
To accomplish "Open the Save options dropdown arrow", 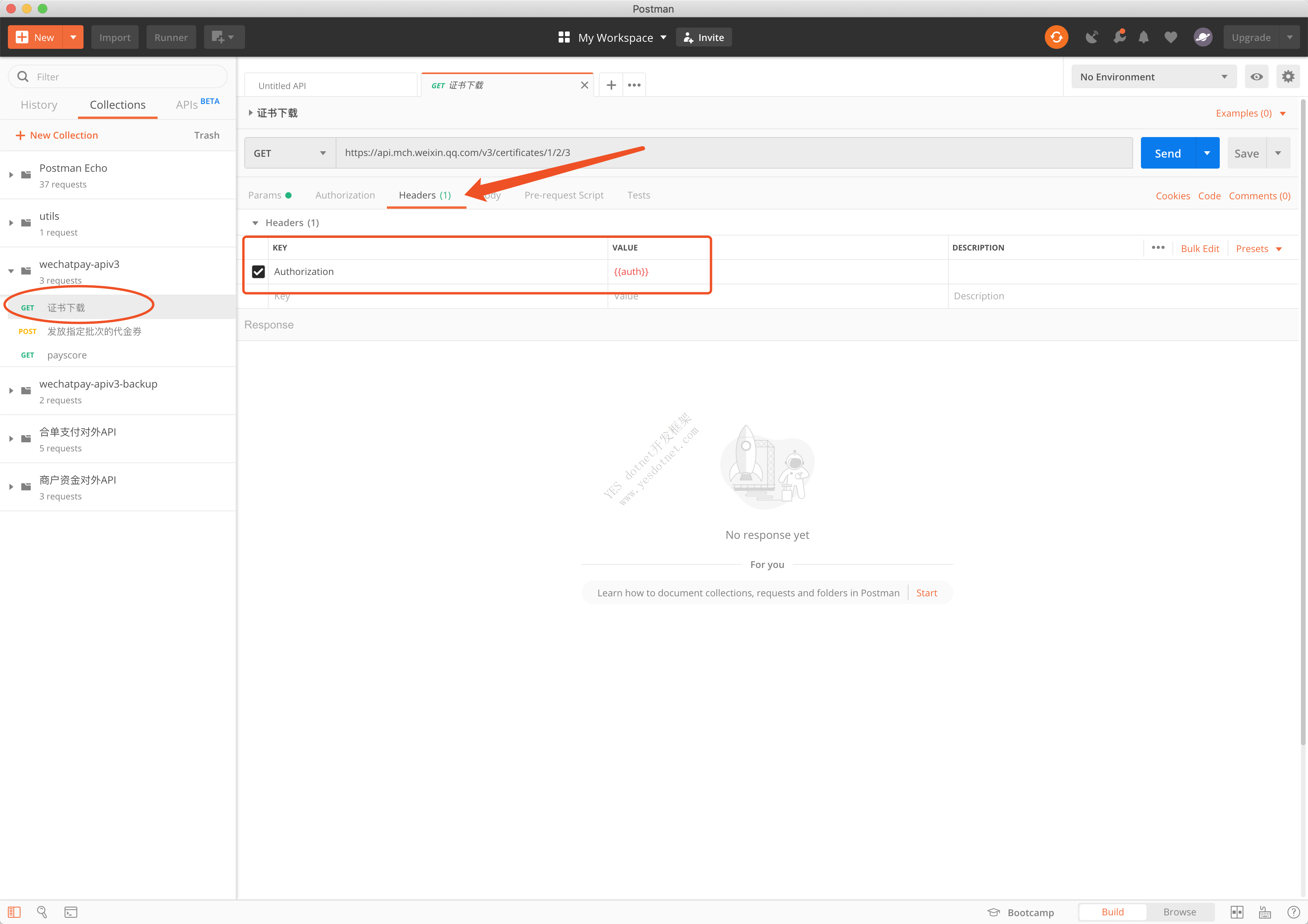I will click(x=1278, y=153).
